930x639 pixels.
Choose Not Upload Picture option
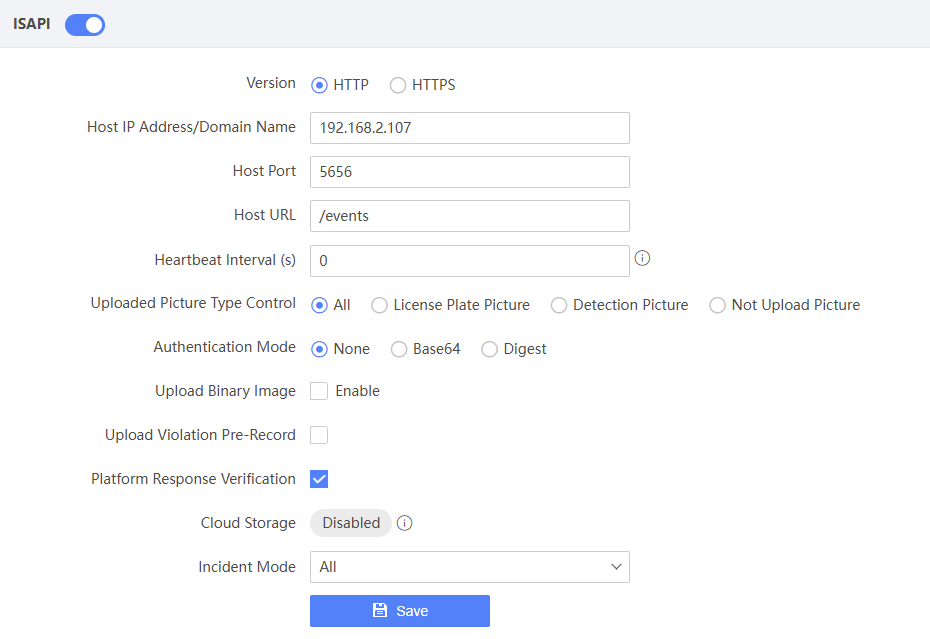(x=717, y=305)
